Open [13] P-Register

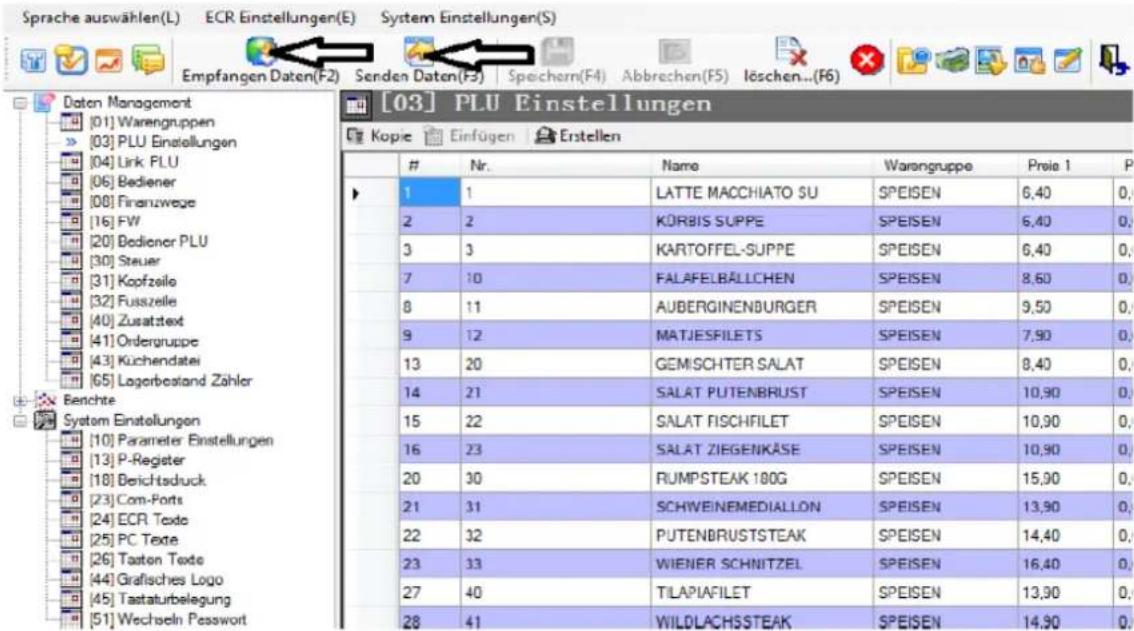(x=137, y=460)
